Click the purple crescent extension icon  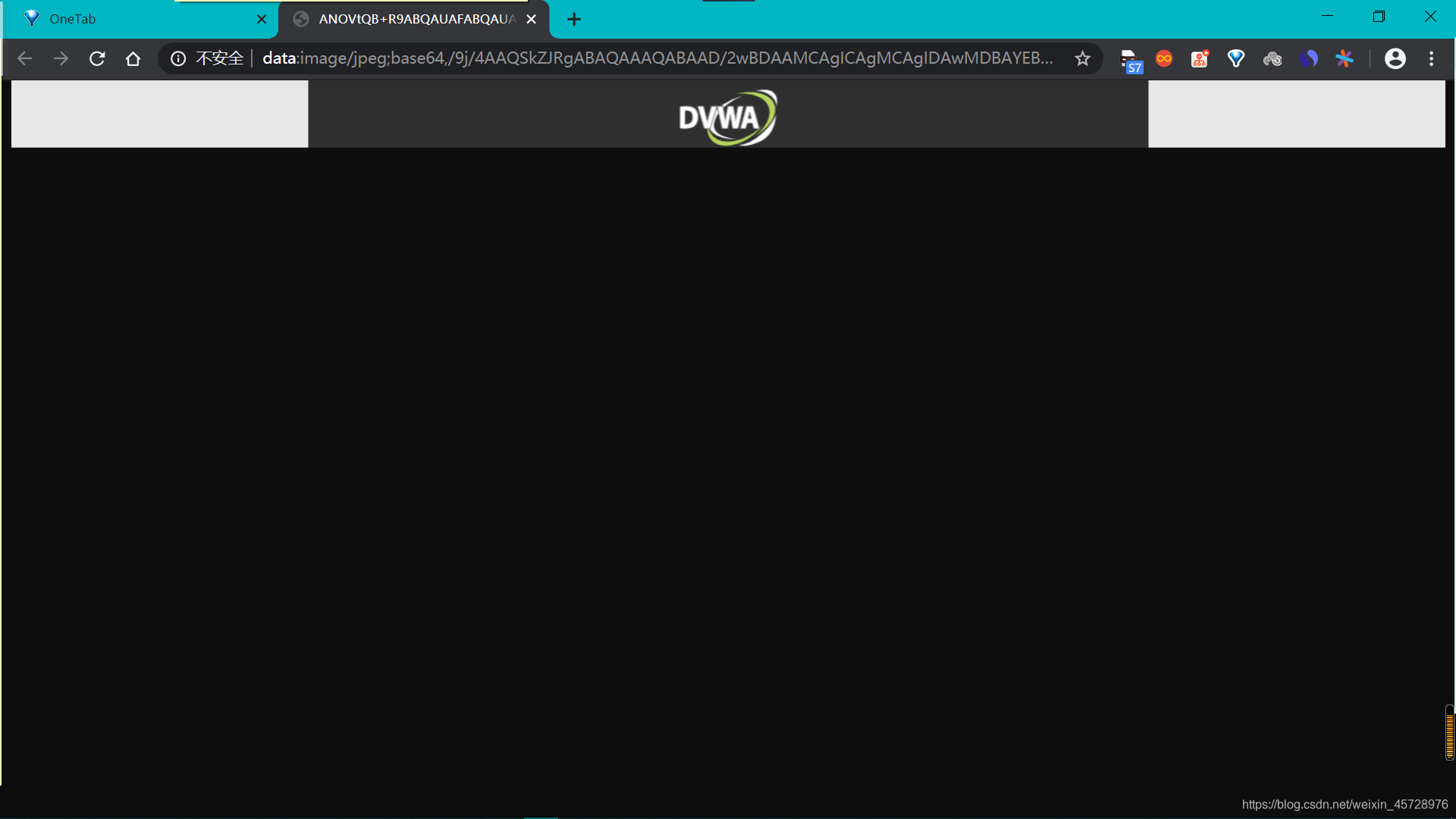click(1308, 58)
